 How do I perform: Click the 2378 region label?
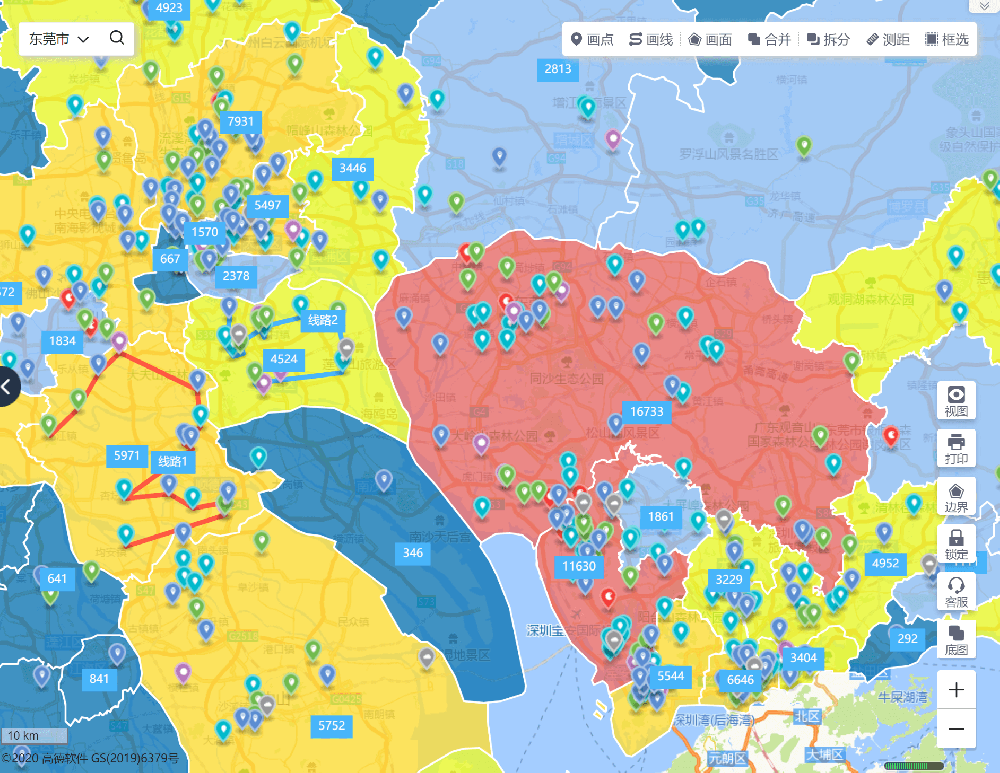click(x=236, y=276)
